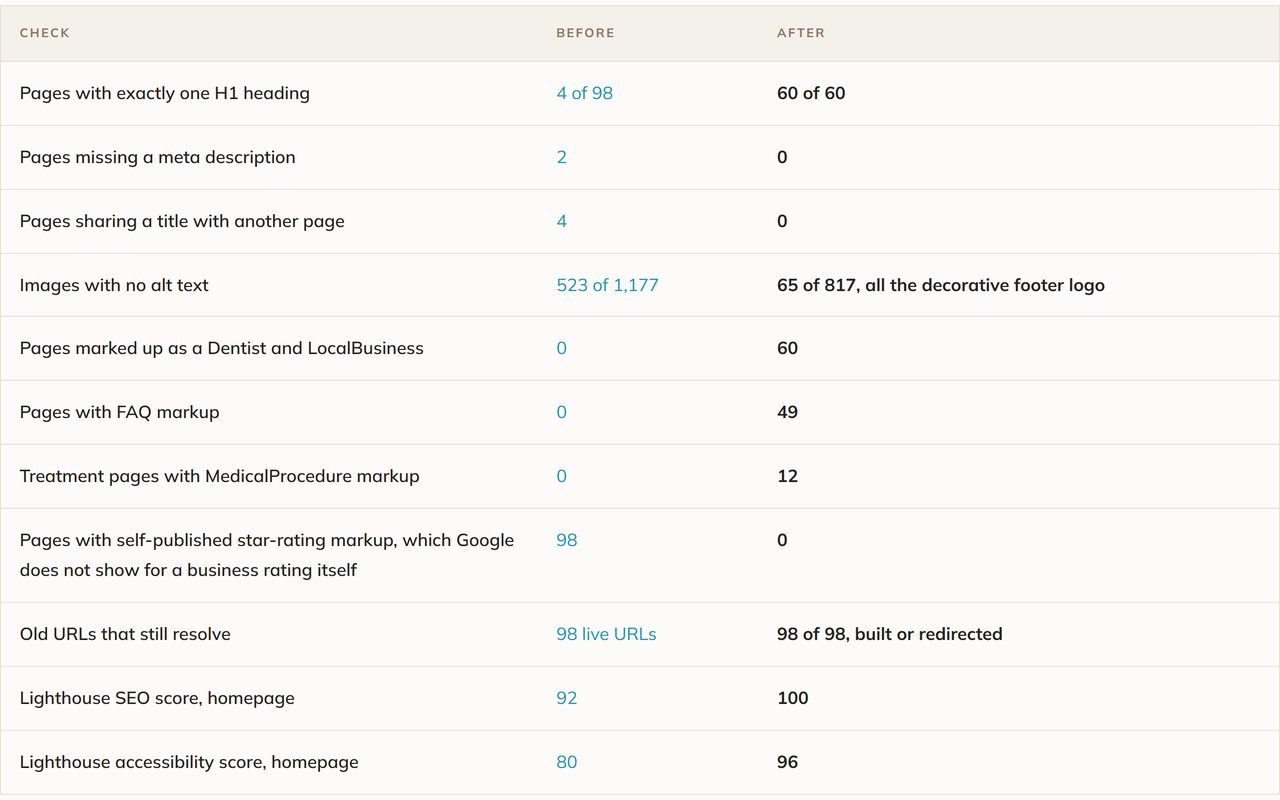
Task: Click the '4 of 98' before value
Action: tap(585, 93)
